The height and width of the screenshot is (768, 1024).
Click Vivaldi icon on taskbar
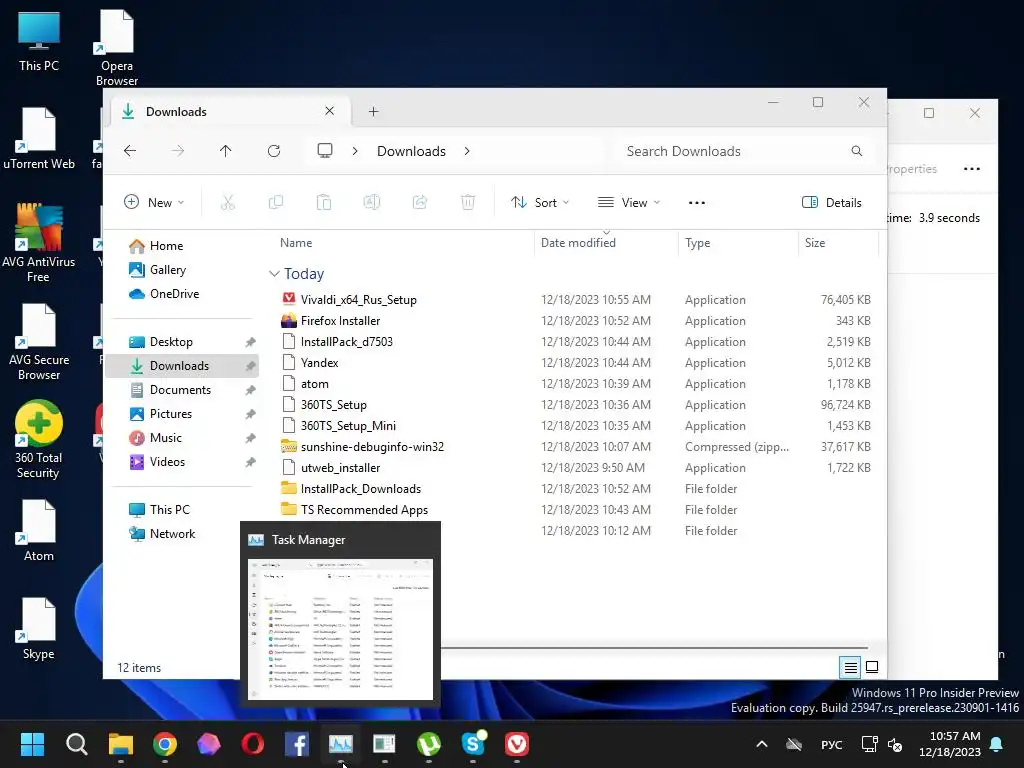pos(517,744)
